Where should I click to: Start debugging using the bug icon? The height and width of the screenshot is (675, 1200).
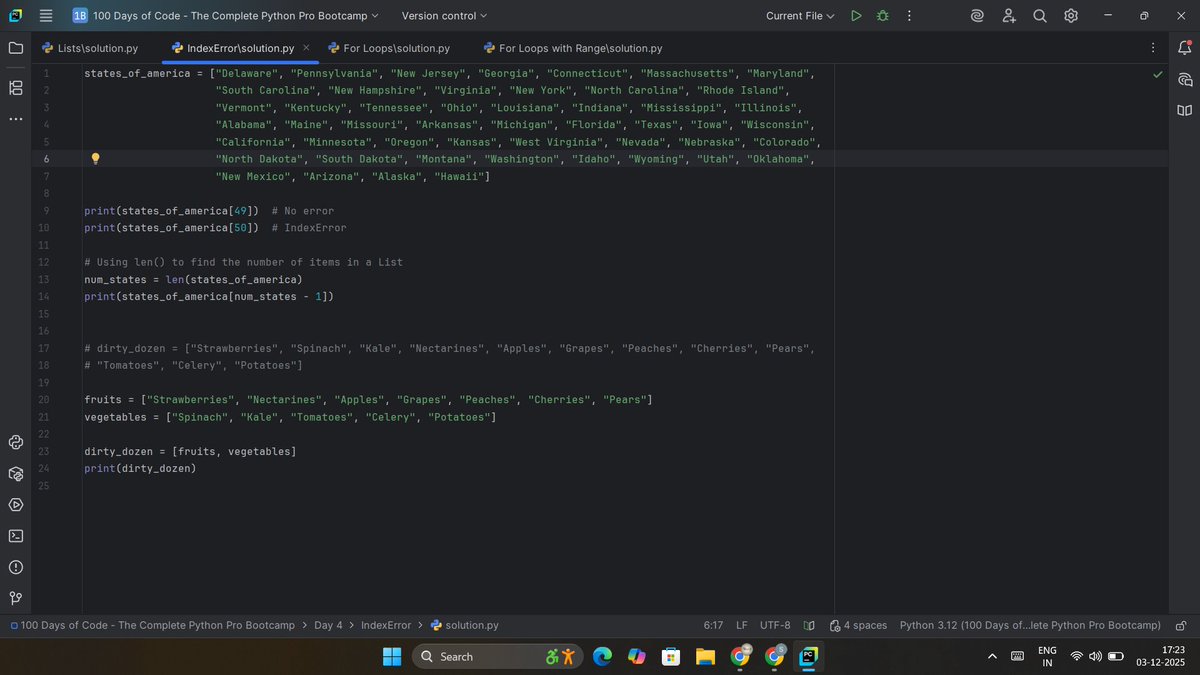point(882,16)
